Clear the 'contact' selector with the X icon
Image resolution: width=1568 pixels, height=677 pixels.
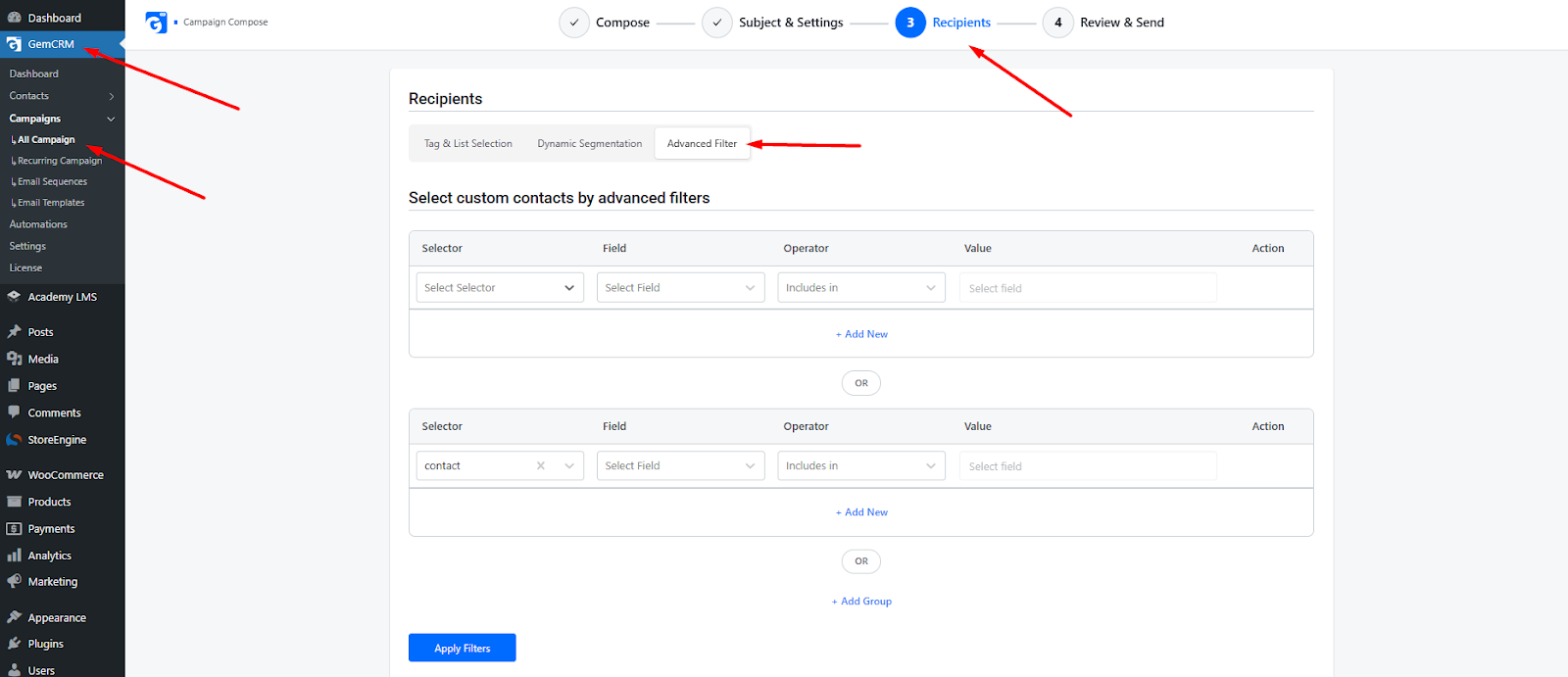541,465
